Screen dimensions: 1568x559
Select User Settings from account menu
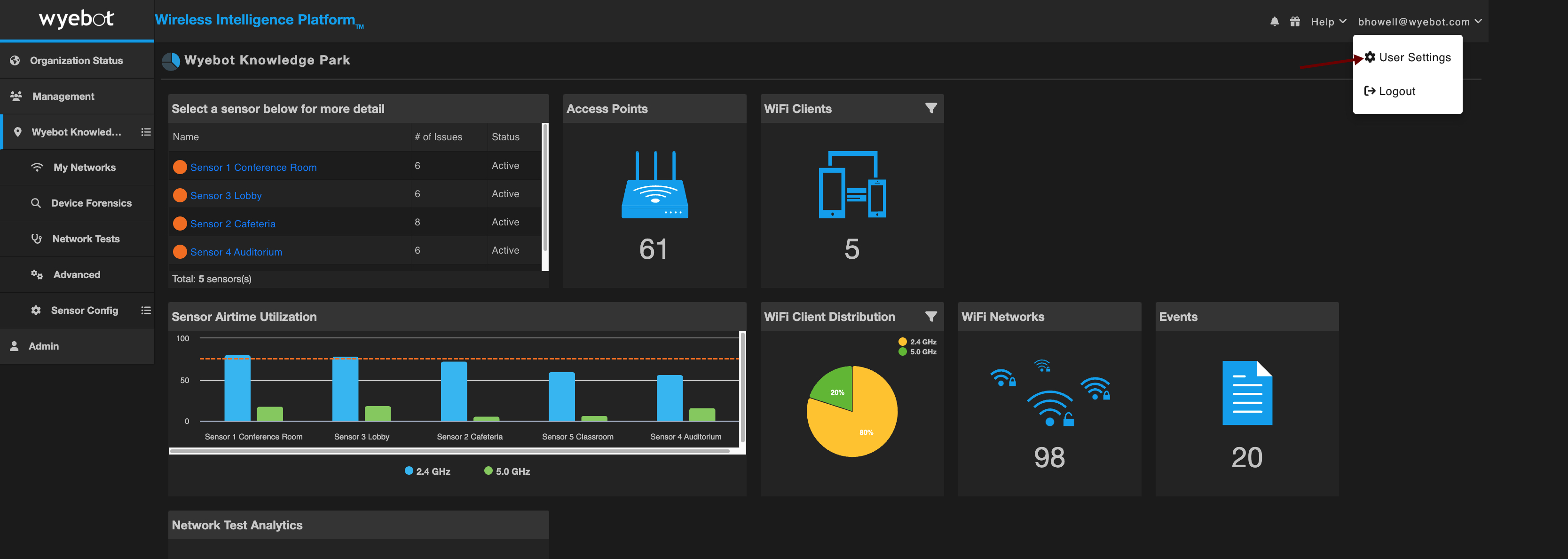coord(1407,57)
